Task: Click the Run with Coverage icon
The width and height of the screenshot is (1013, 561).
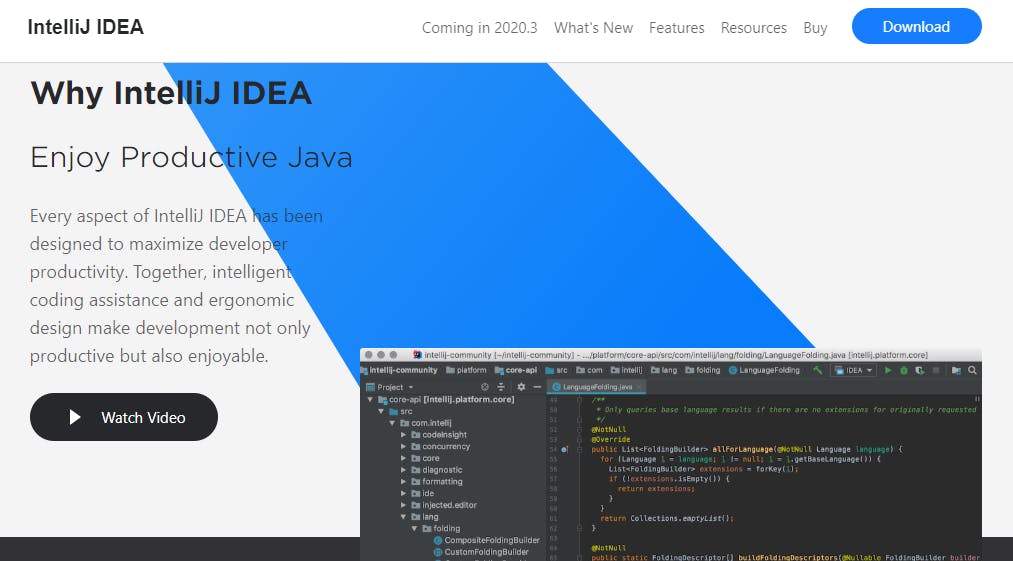Action: [919, 370]
